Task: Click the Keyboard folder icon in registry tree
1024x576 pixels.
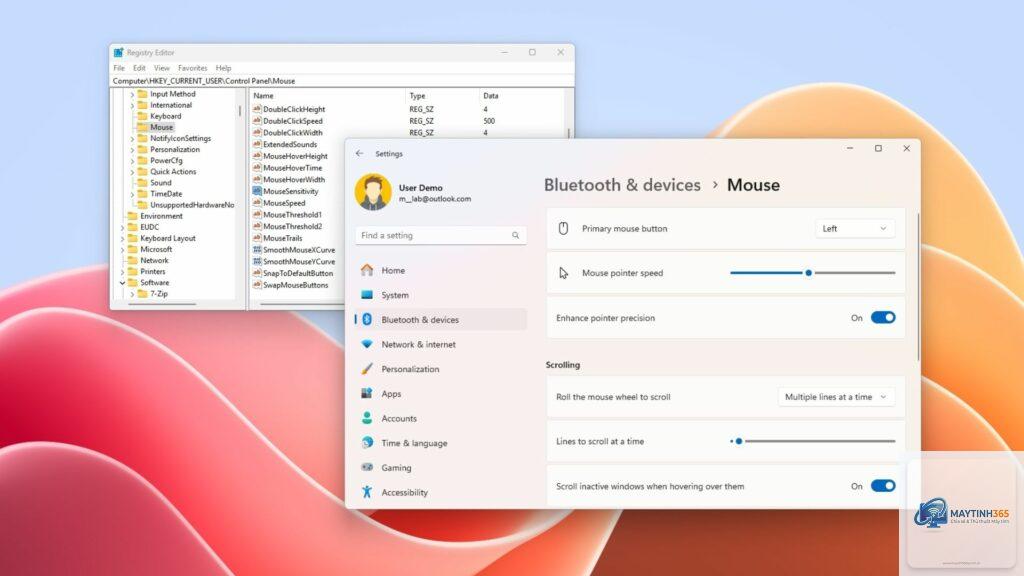Action: [x=142, y=116]
